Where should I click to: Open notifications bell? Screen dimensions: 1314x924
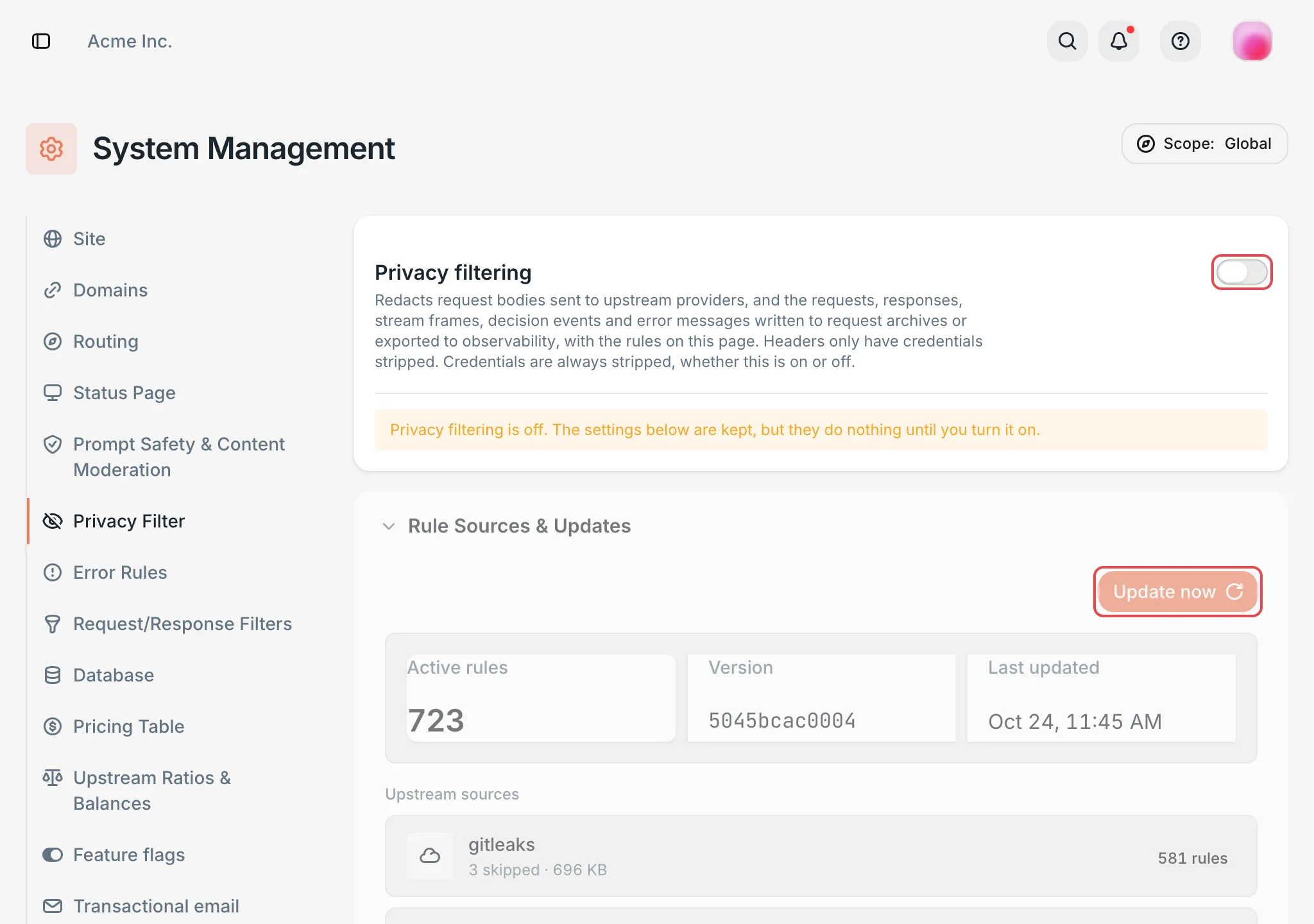[x=1119, y=41]
